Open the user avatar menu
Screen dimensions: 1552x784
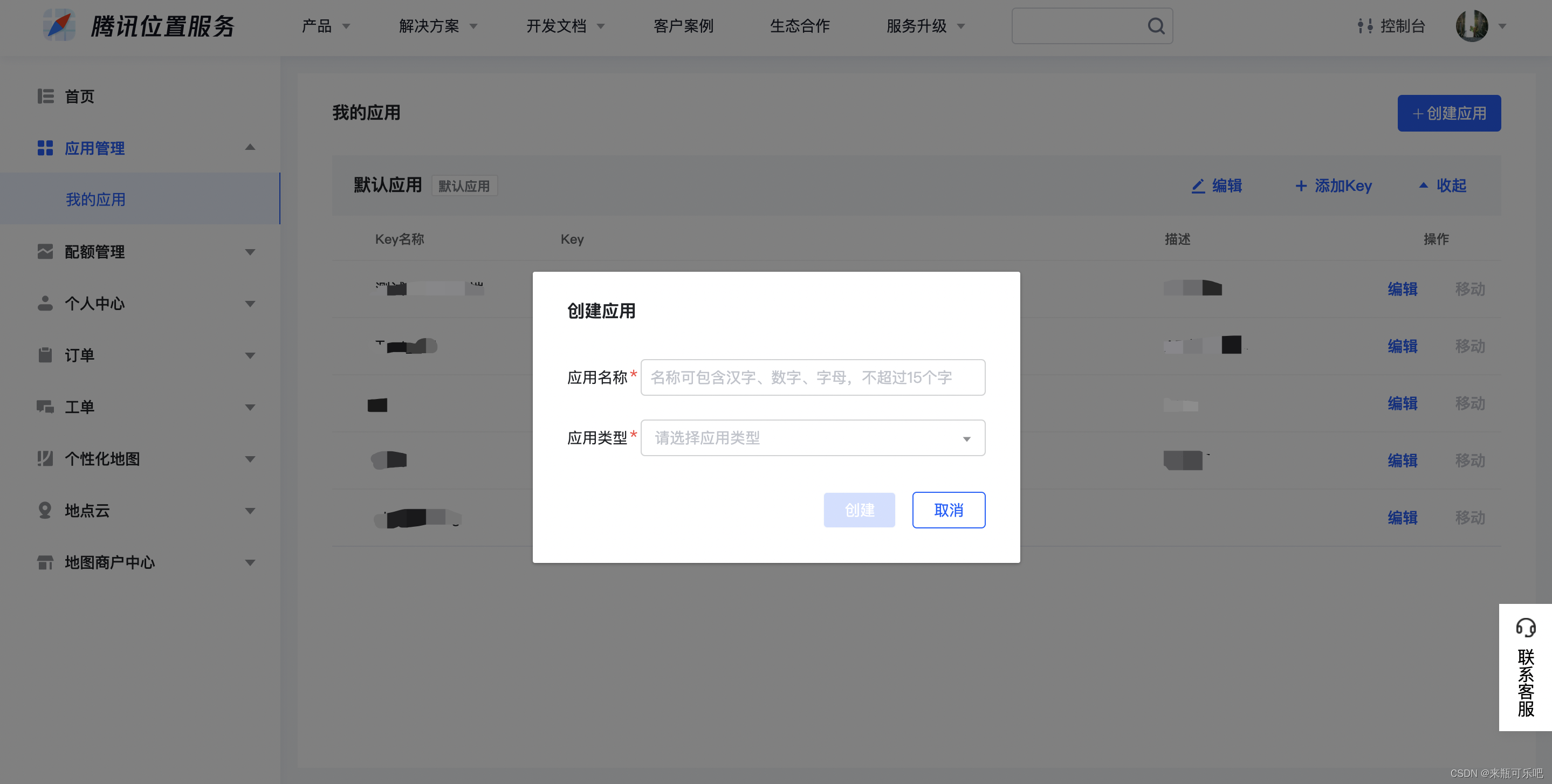(x=1471, y=26)
